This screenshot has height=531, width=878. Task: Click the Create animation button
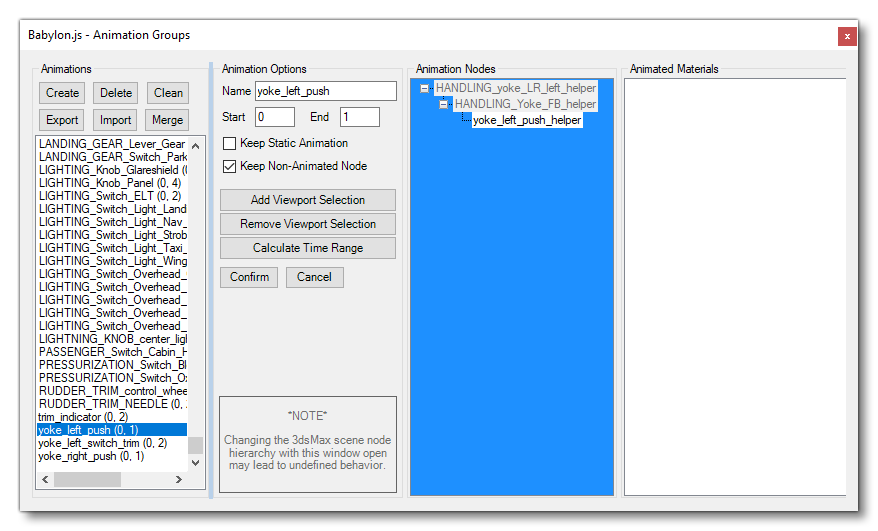[x=62, y=93]
